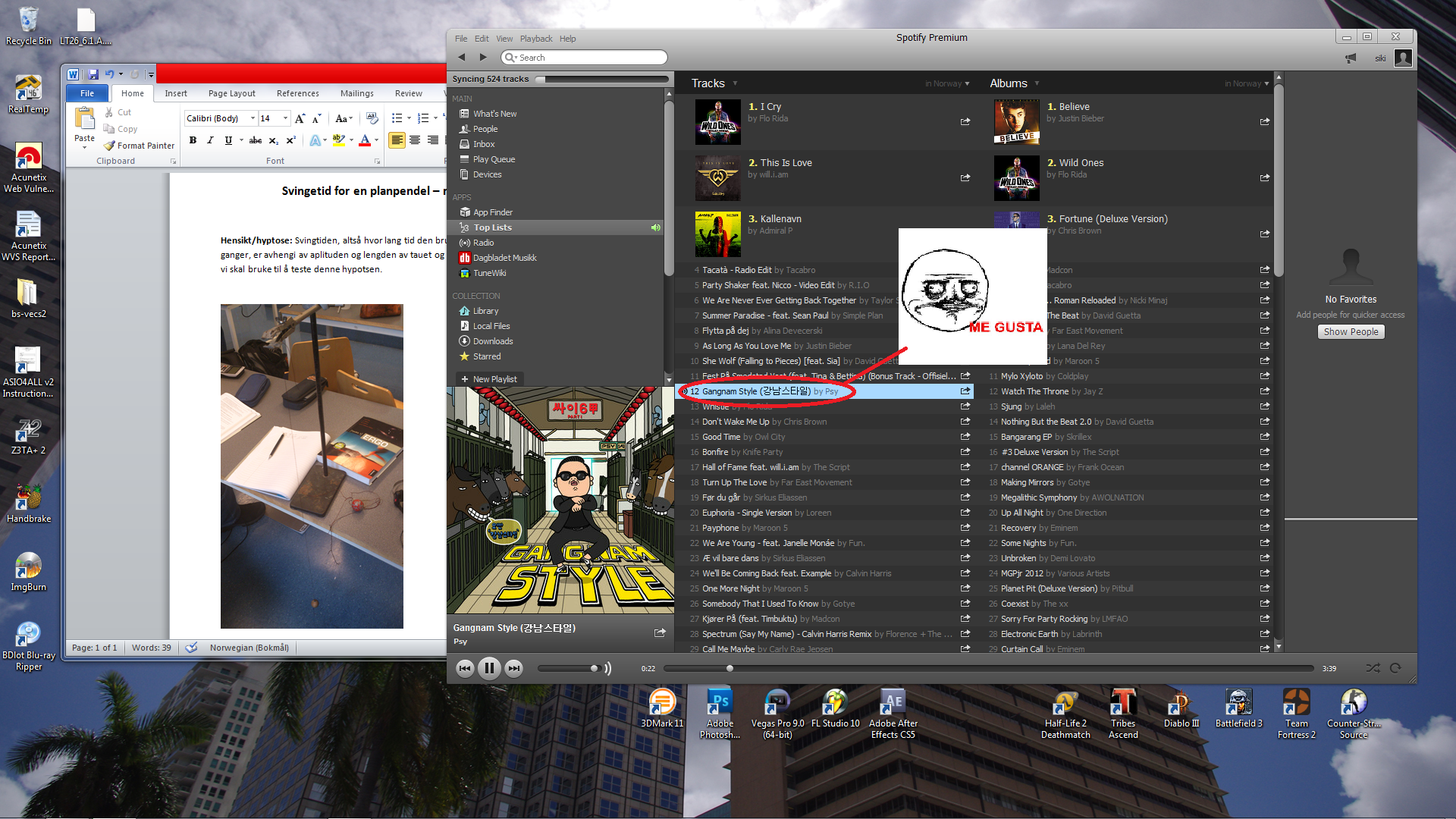Open What's New in Spotify sidebar
1456x819 pixels.
click(494, 114)
